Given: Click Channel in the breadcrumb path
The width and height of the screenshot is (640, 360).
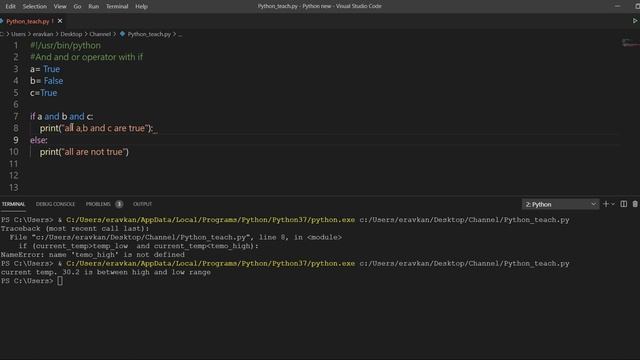Looking at the screenshot, I should (100, 34).
